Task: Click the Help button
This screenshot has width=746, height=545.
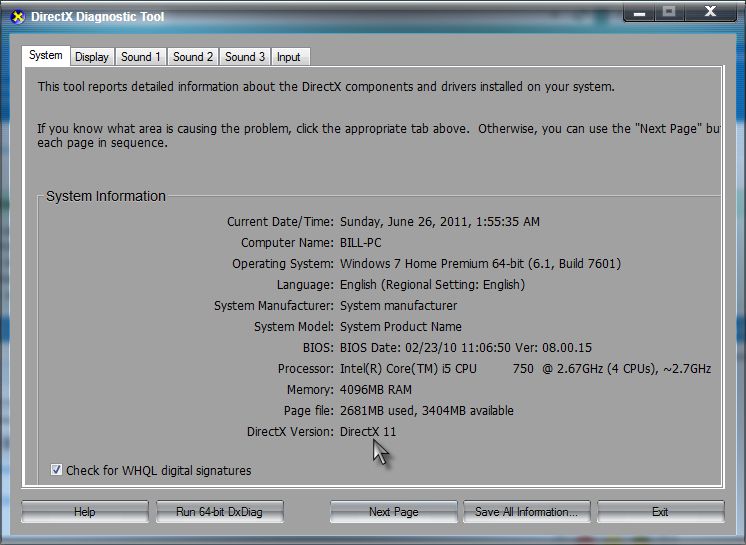Action: [x=85, y=512]
